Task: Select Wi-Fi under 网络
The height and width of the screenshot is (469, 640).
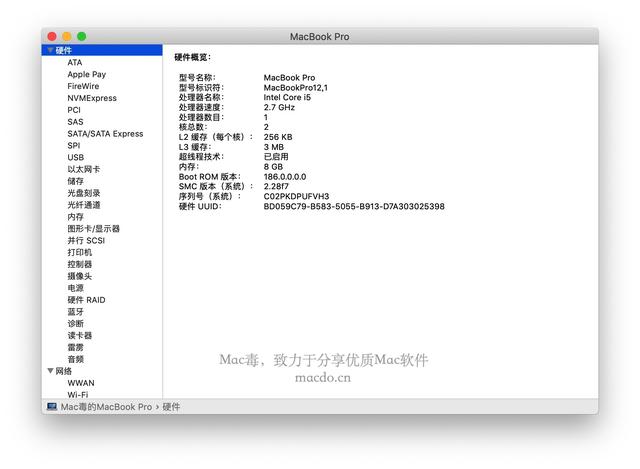Action: coord(78,395)
